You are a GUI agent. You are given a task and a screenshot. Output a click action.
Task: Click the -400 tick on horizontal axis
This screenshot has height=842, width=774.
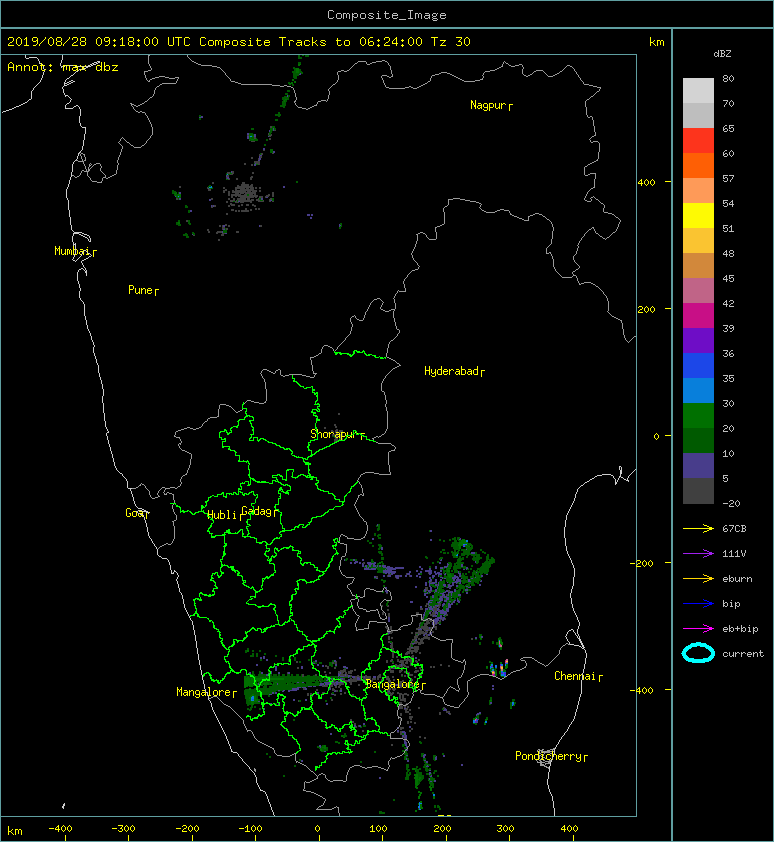[x=60, y=829]
